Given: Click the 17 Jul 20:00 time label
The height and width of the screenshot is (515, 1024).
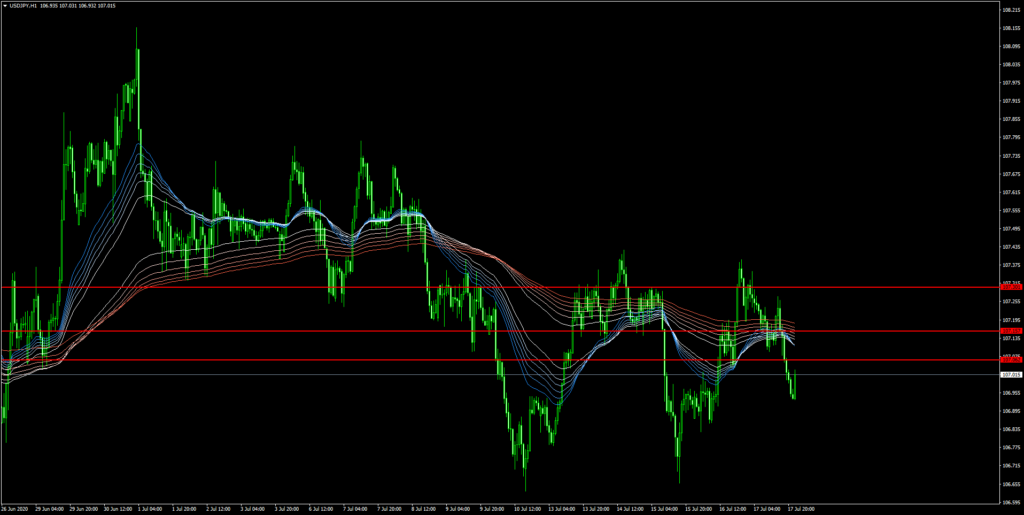Looking at the screenshot, I should pyautogui.click(x=800, y=508).
